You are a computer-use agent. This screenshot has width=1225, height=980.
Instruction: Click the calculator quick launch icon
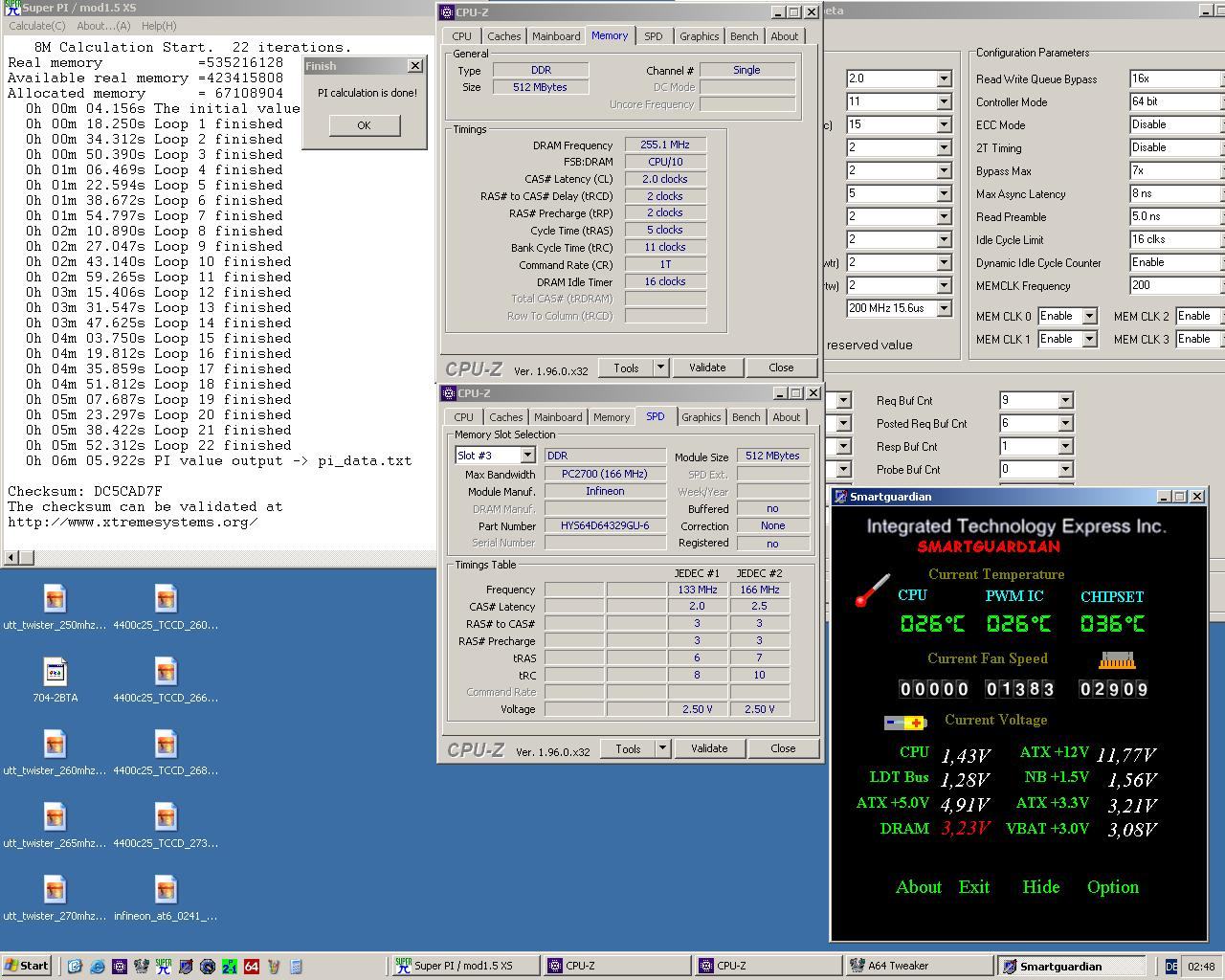(x=296, y=967)
